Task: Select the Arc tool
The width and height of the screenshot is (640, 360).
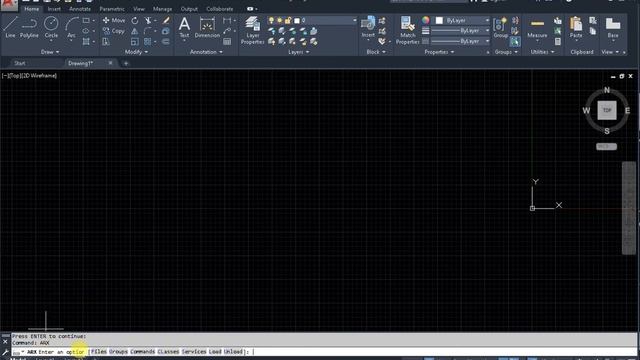Action: [x=71, y=27]
